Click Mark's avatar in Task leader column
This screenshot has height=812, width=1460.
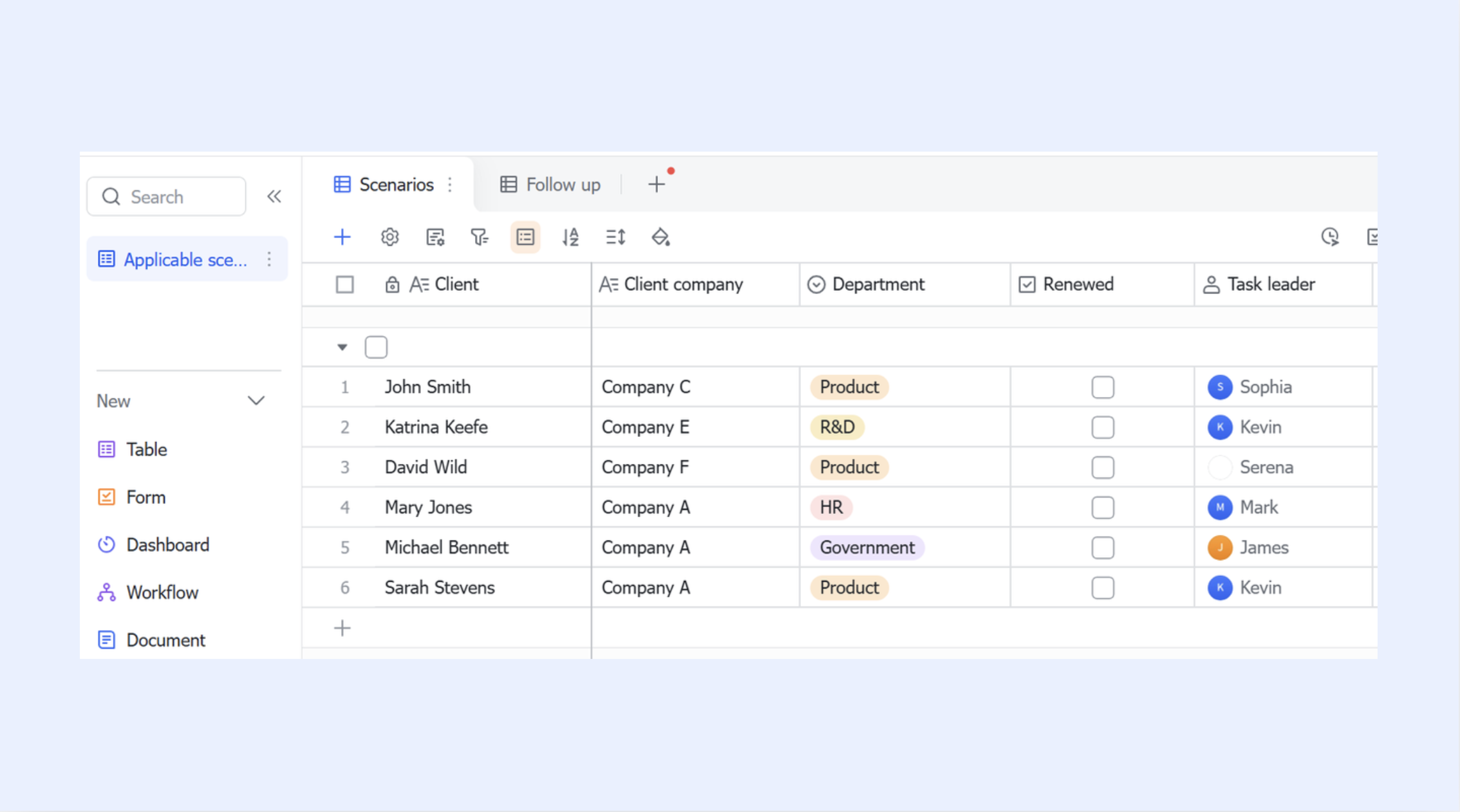coord(1220,507)
